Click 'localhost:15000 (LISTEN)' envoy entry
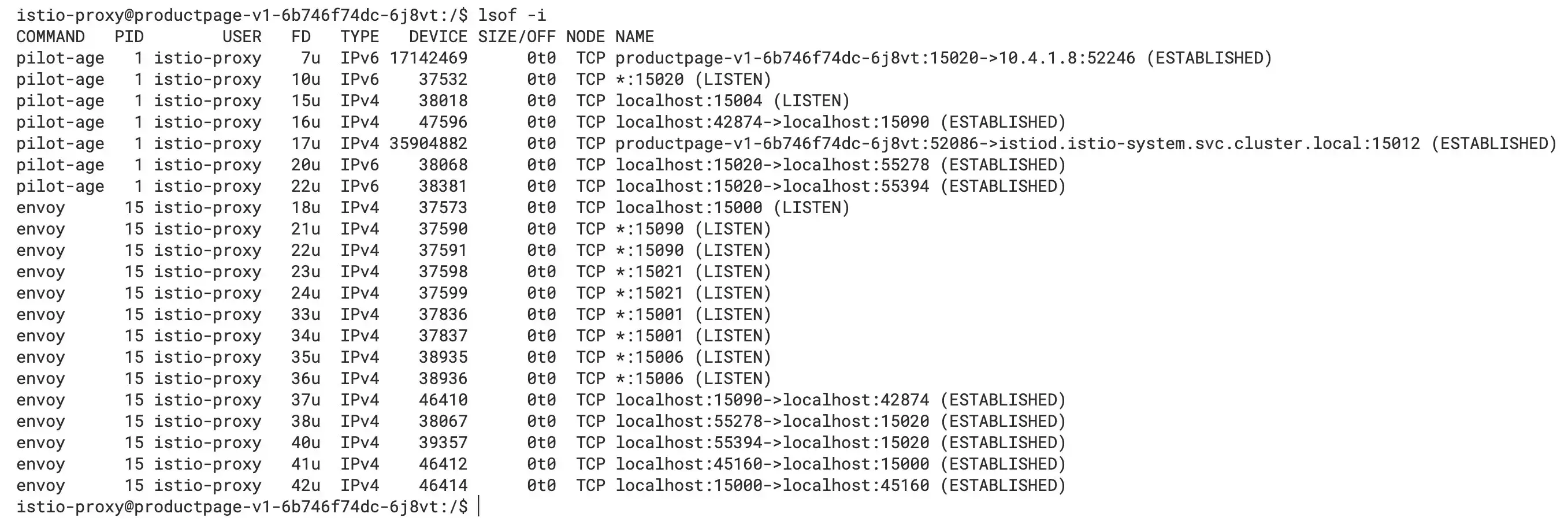 click(x=732, y=207)
